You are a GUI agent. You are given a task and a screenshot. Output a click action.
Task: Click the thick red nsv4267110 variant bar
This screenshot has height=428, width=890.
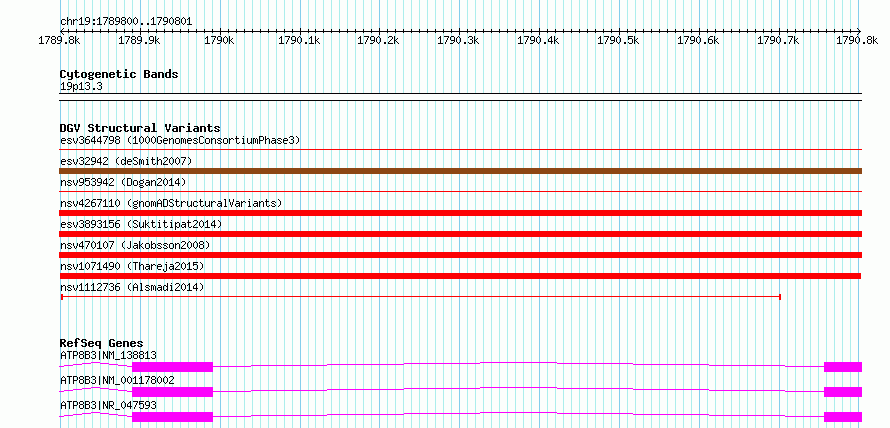click(461, 213)
